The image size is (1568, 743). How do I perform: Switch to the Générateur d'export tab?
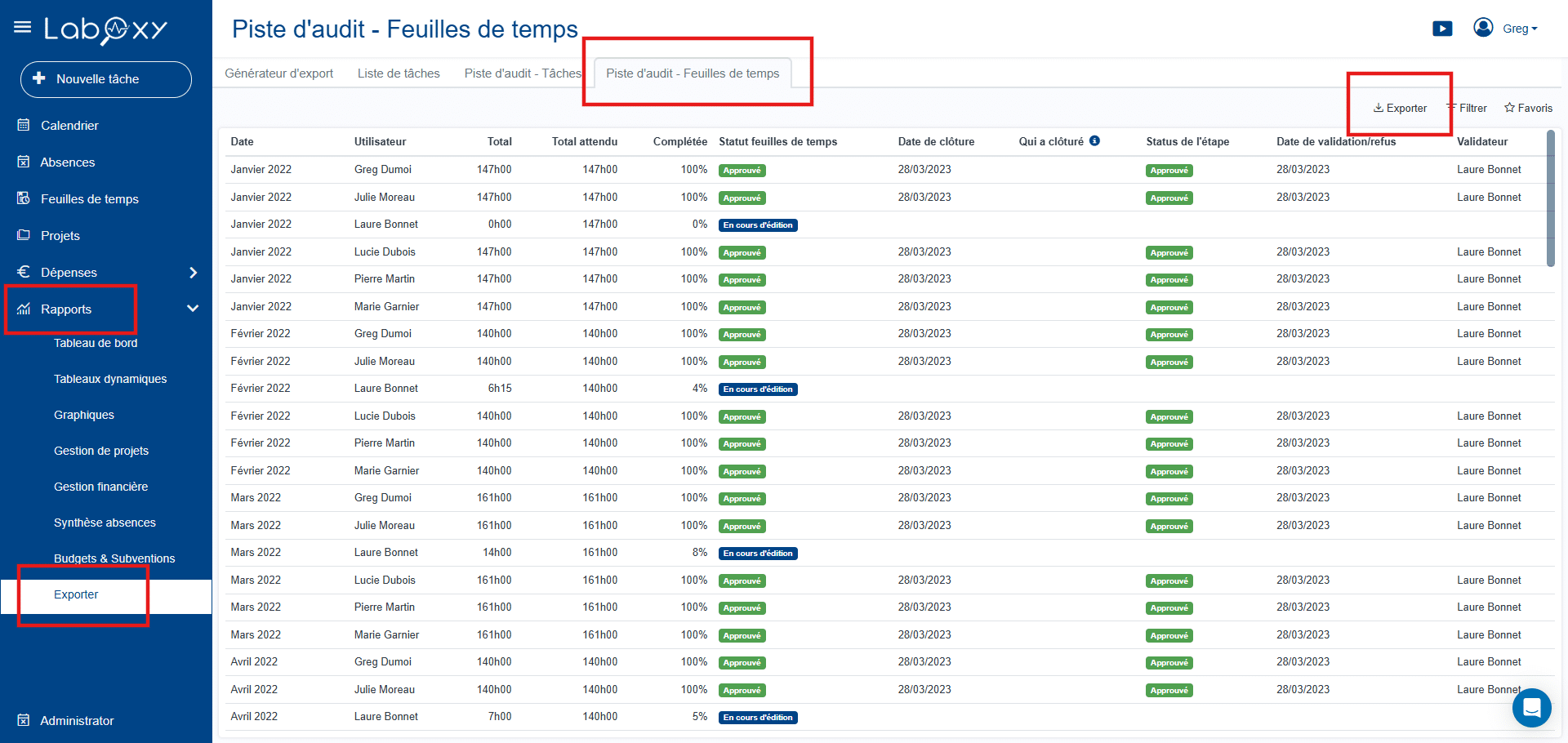[278, 73]
